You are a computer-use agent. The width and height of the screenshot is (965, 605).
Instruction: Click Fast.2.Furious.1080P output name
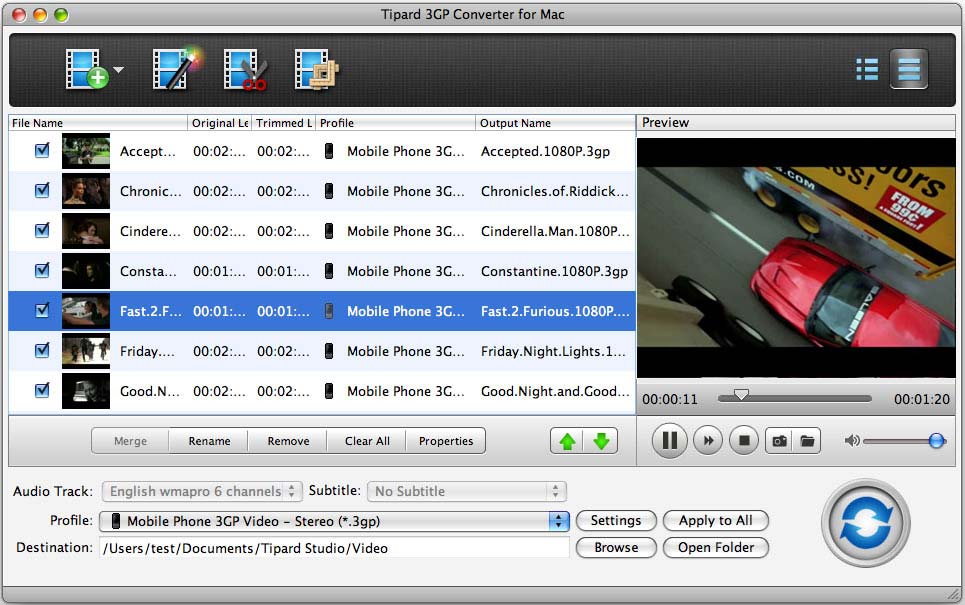coord(555,311)
